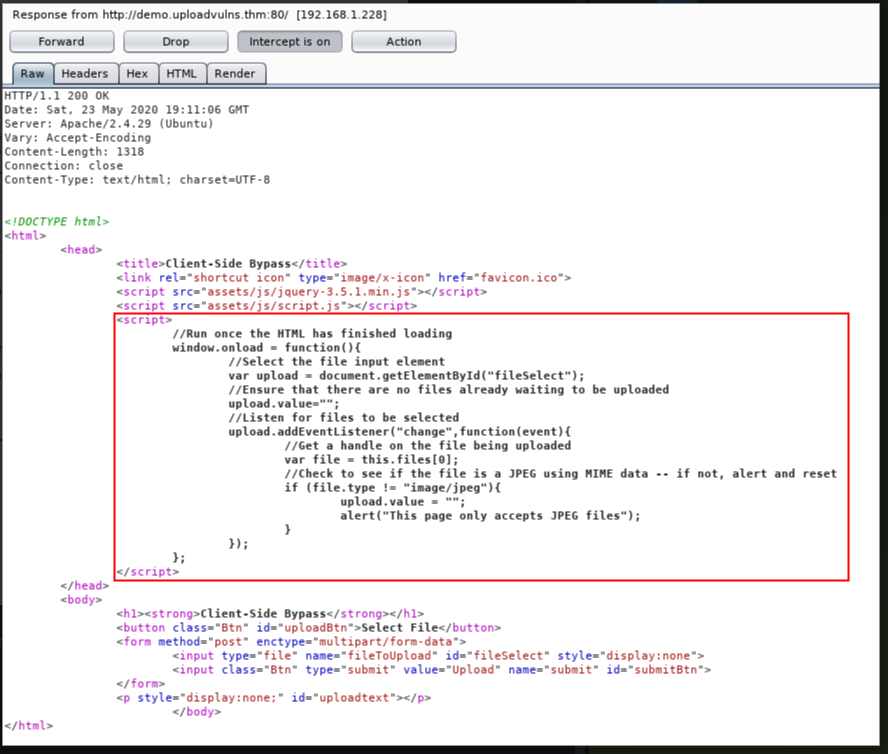Click the fileToUpload input line
Screen dimensions: 888x754
[438, 656]
